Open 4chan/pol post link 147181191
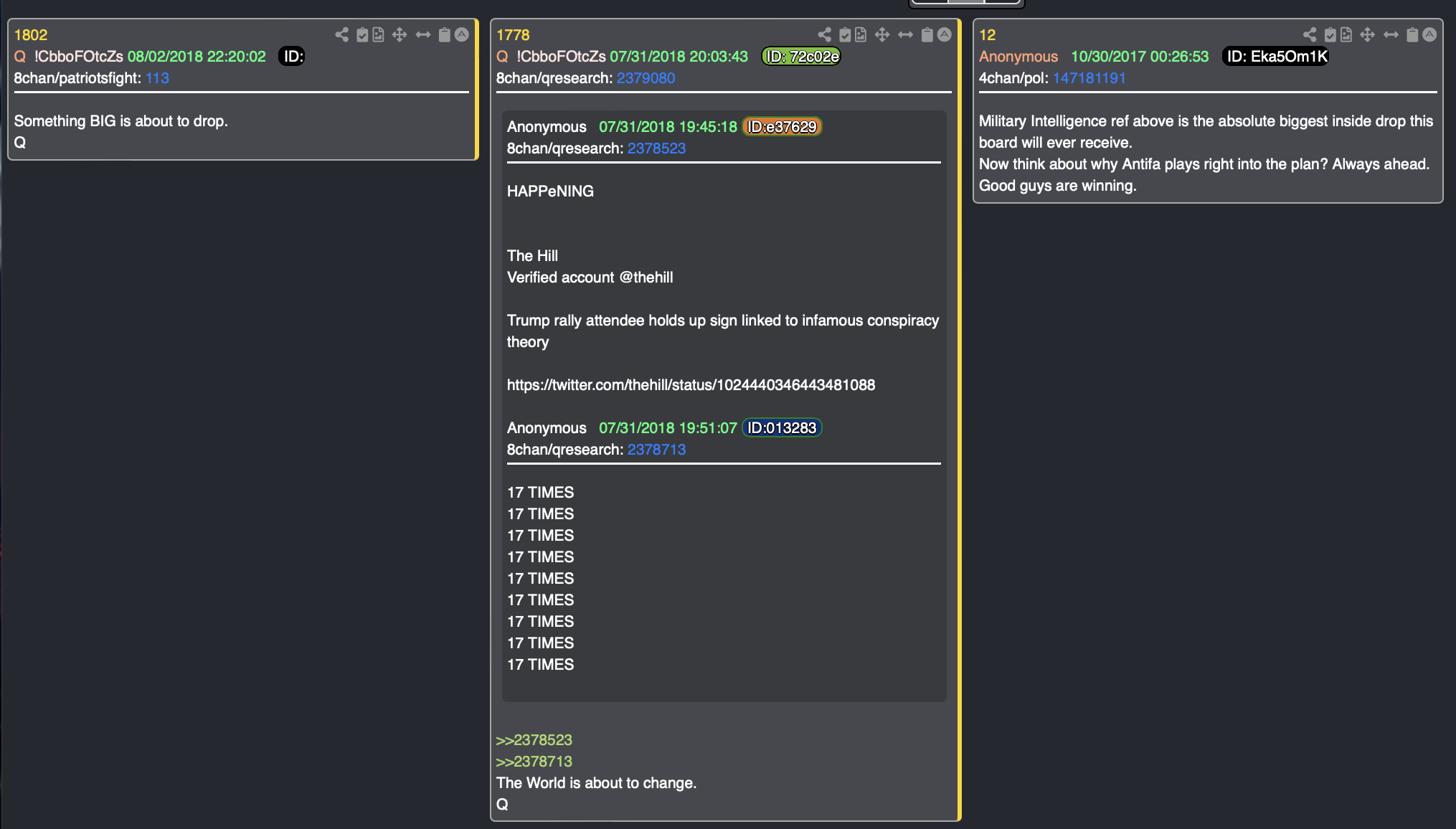Screen dimensions: 1456x829 1089,77
